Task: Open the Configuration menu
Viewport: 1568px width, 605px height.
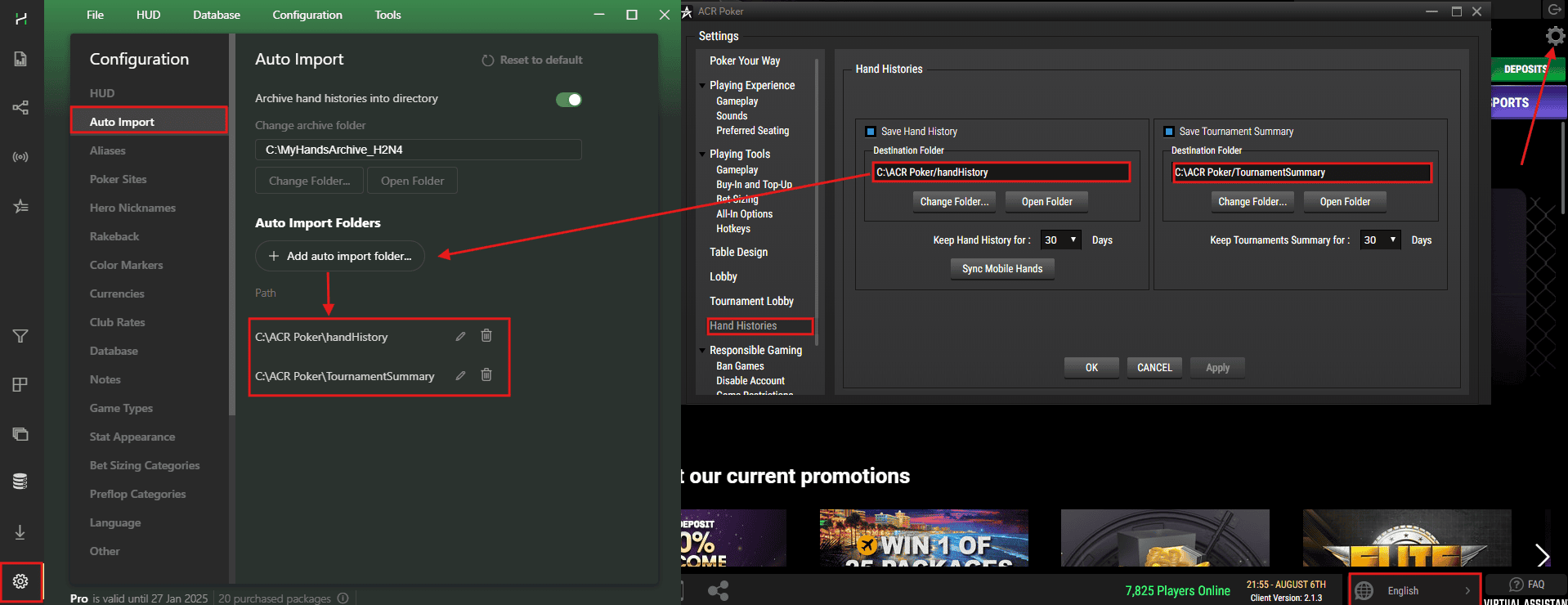Action: pos(307,15)
